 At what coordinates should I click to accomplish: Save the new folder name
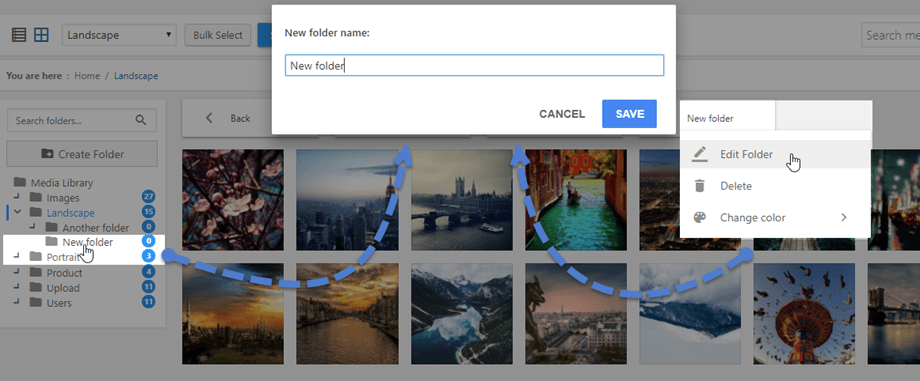pyautogui.click(x=630, y=114)
